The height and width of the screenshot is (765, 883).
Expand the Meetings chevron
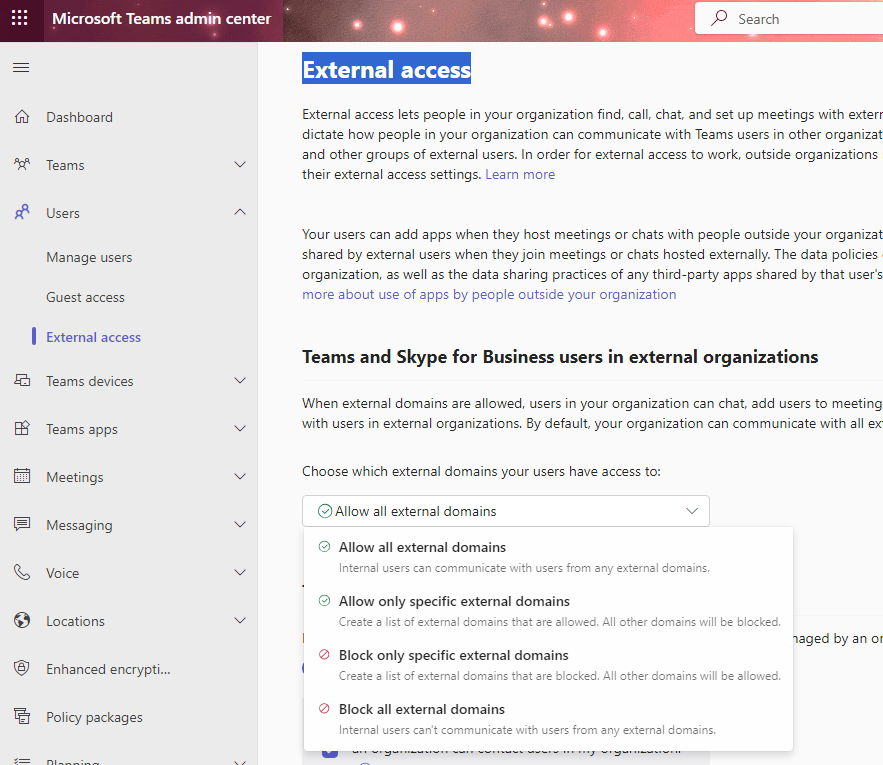(x=240, y=476)
